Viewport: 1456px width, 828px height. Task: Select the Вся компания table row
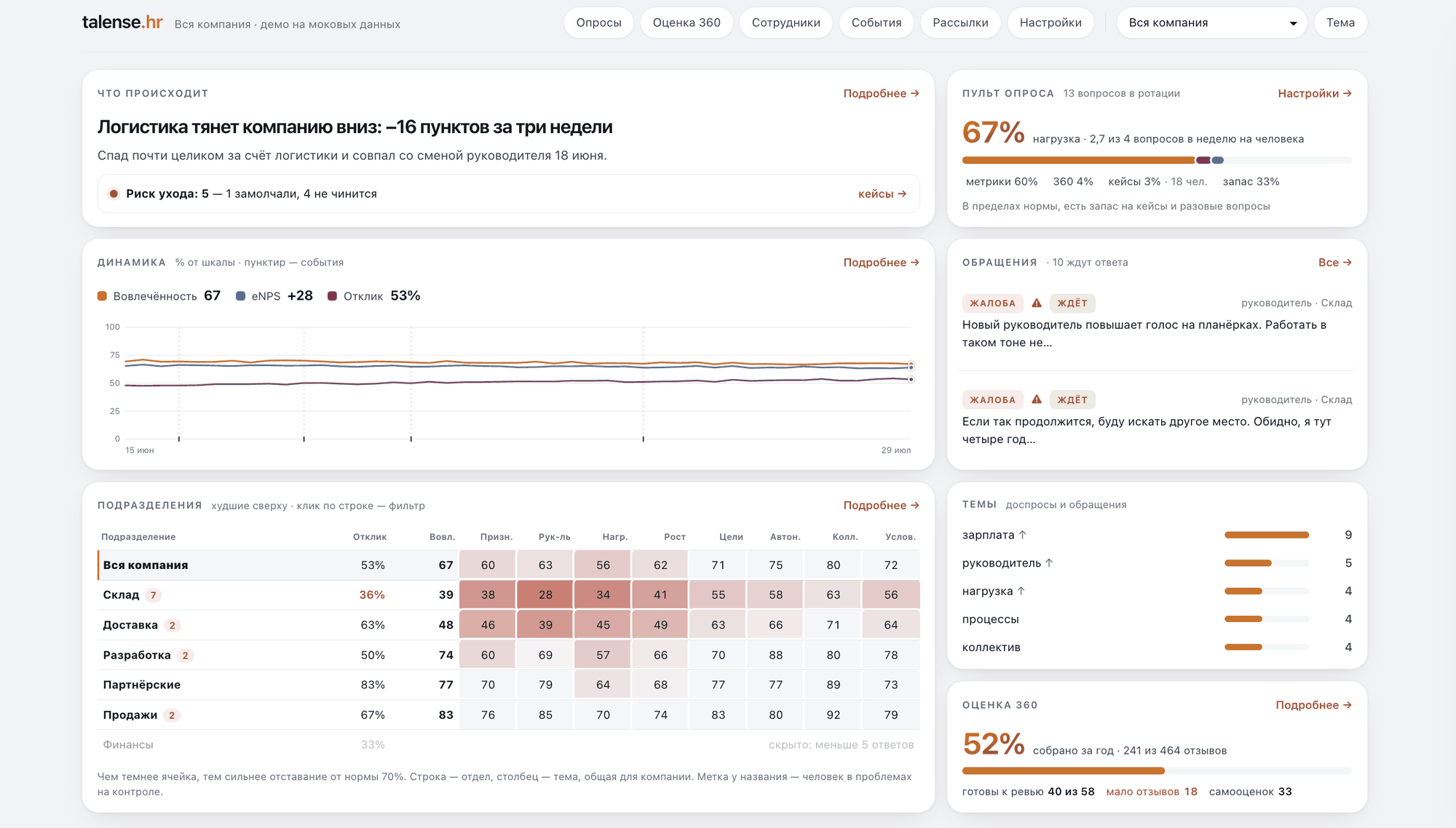coord(508,565)
